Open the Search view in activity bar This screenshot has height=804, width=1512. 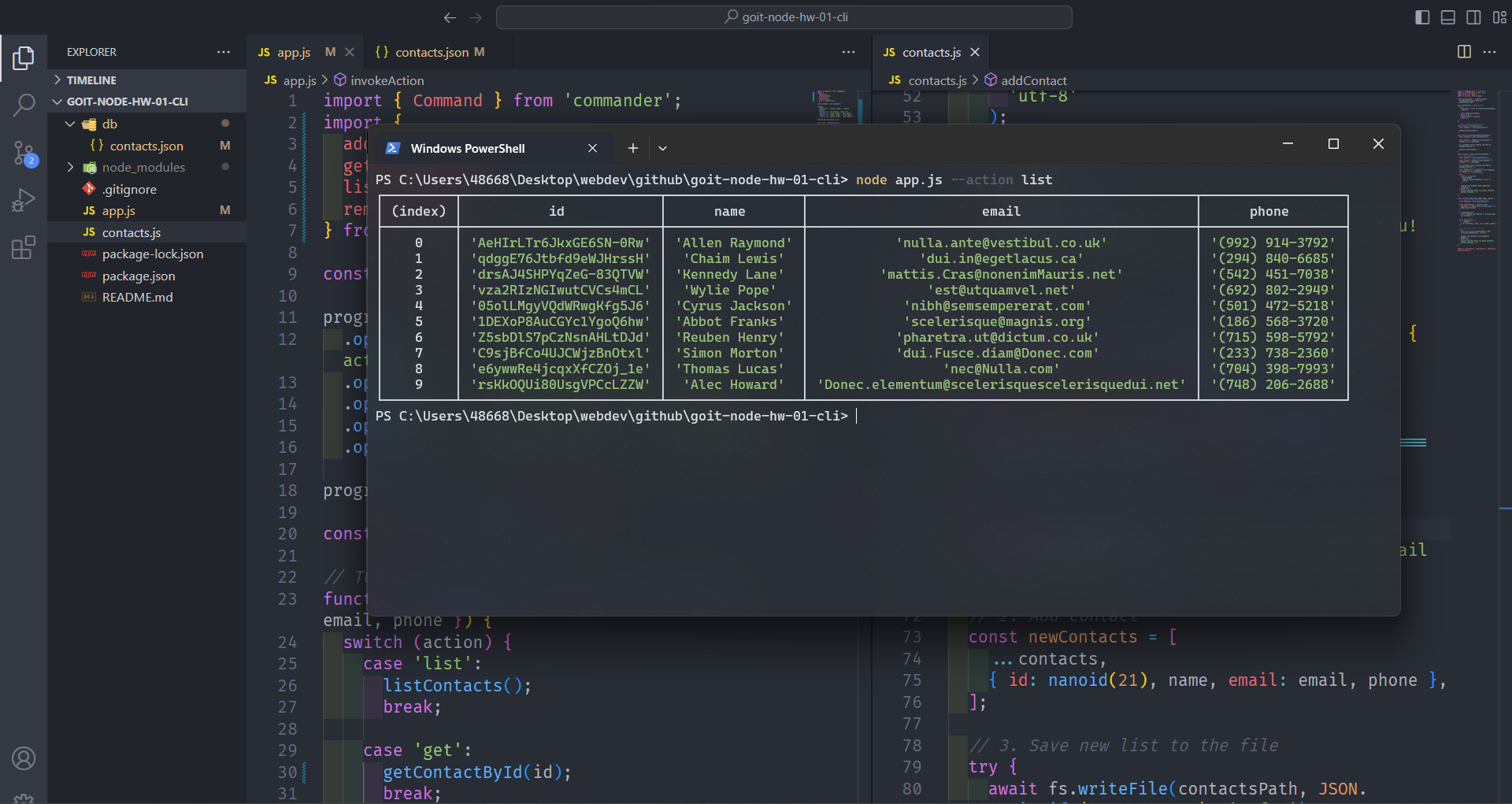point(24,105)
